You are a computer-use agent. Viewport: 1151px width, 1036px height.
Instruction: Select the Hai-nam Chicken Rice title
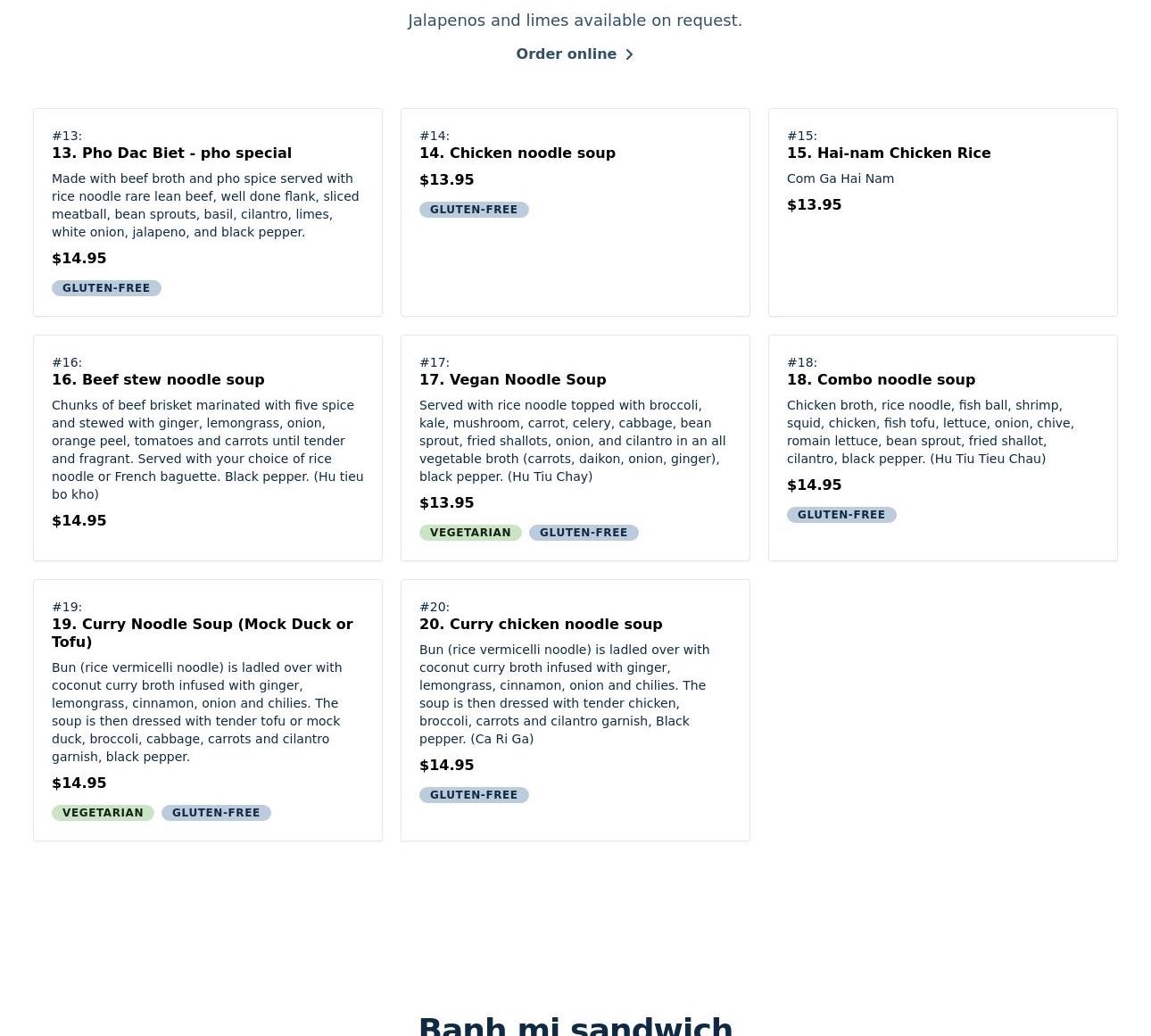pyautogui.click(x=889, y=153)
